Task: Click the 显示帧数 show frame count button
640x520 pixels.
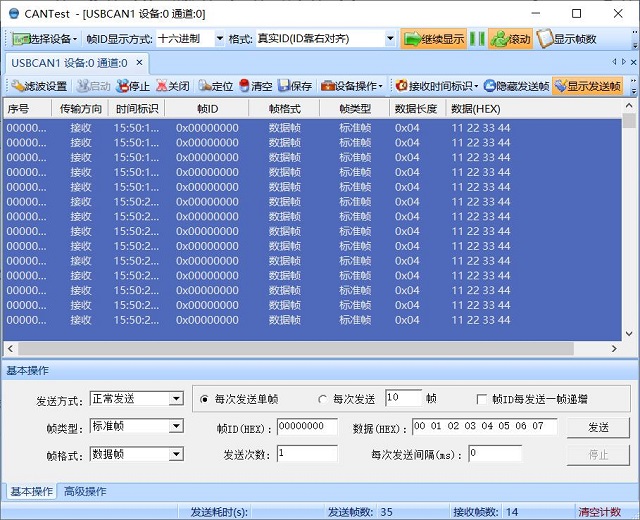Action: tap(567, 39)
